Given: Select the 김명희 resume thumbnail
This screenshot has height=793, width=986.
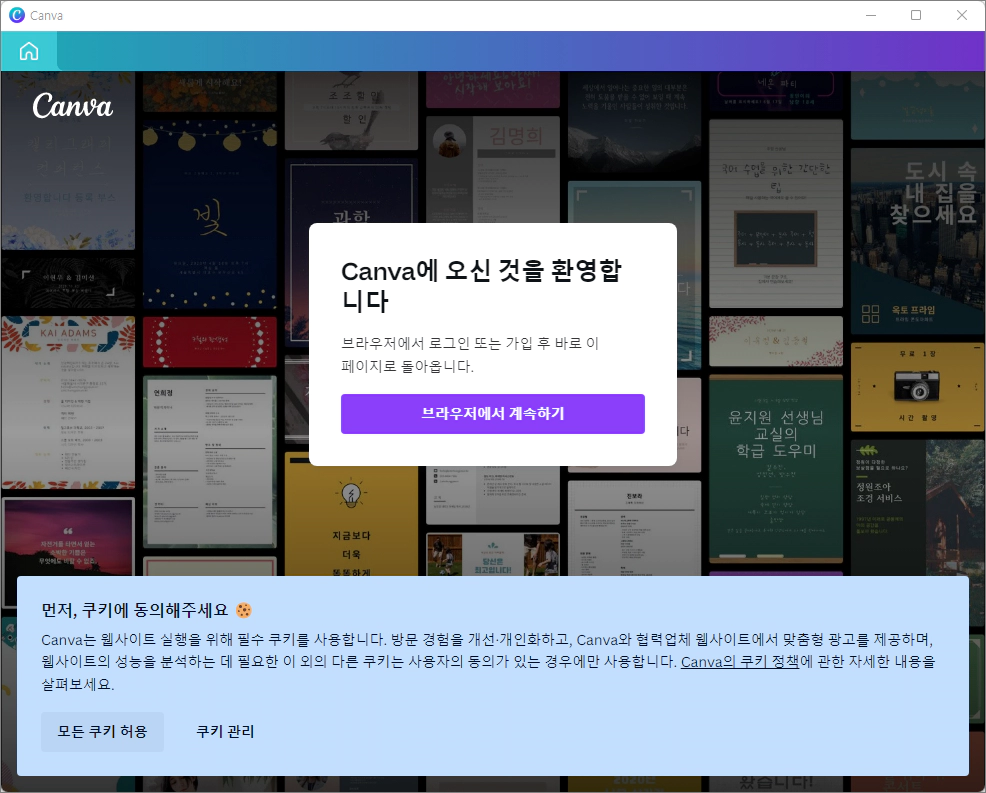Looking at the screenshot, I should pos(492,169).
